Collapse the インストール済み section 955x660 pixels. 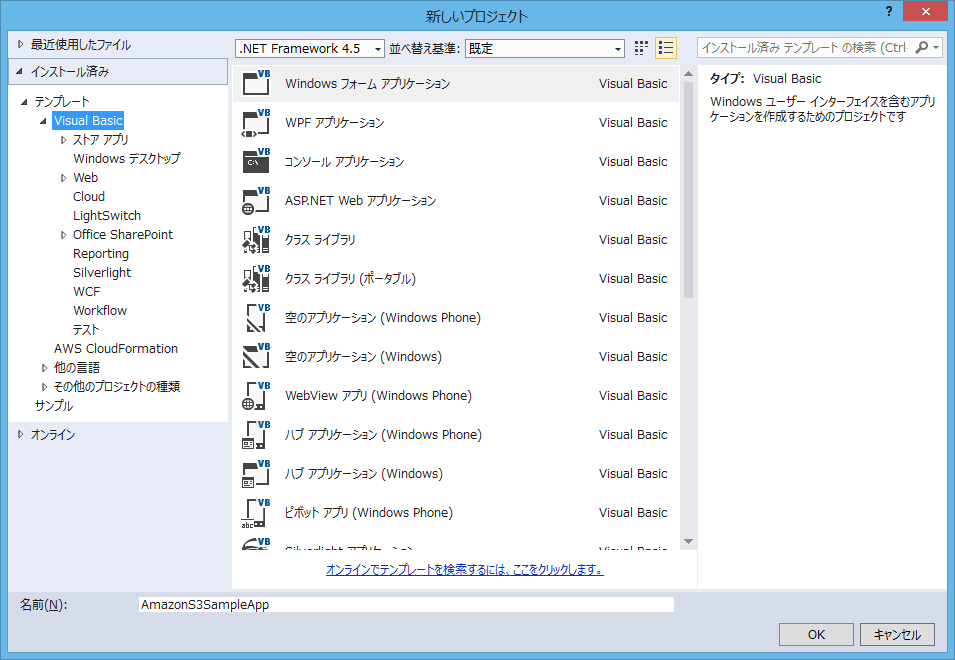pos(20,71)
